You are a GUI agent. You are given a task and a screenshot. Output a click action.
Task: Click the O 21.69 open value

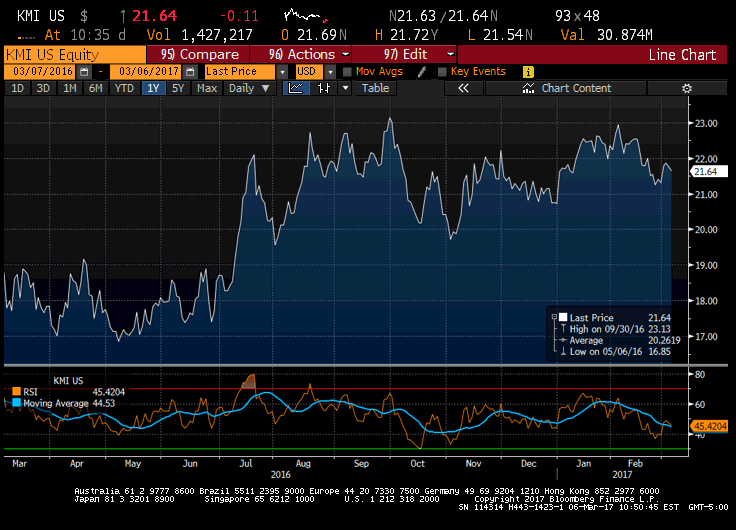point(314,35)
